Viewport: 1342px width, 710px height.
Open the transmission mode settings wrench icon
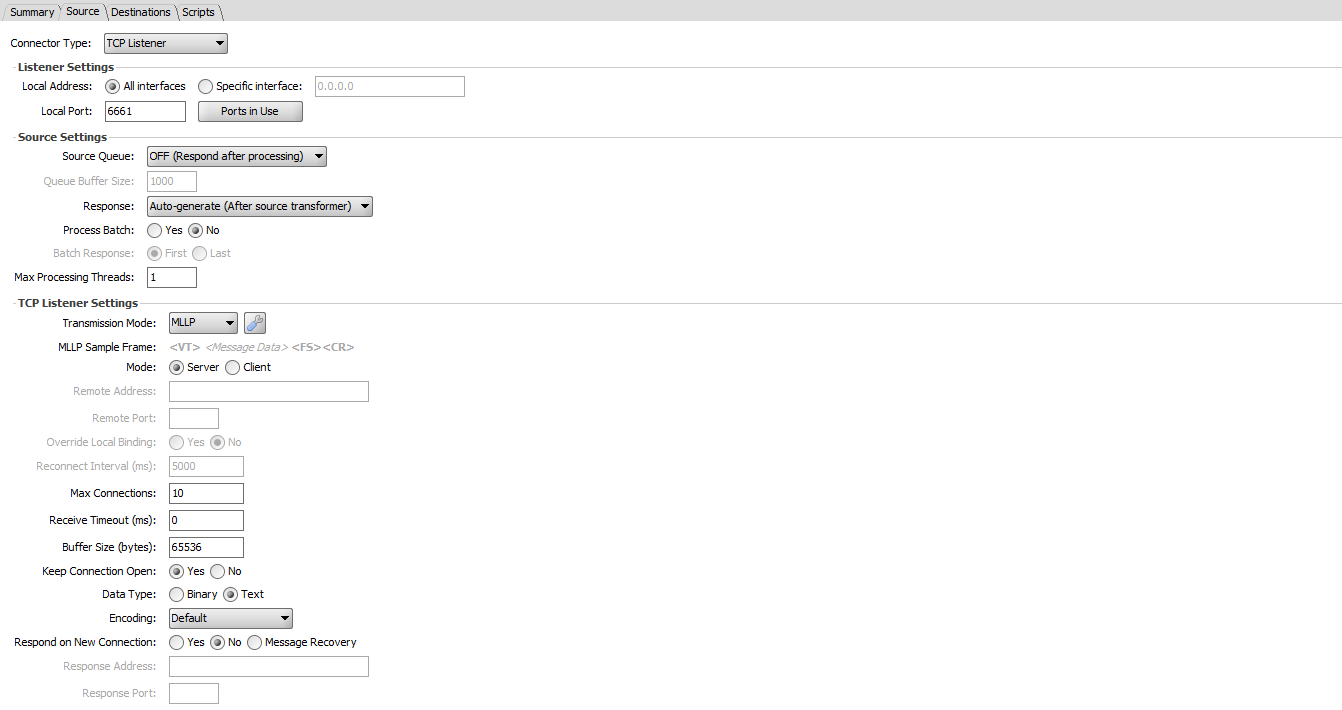click(x=255, y=323)
